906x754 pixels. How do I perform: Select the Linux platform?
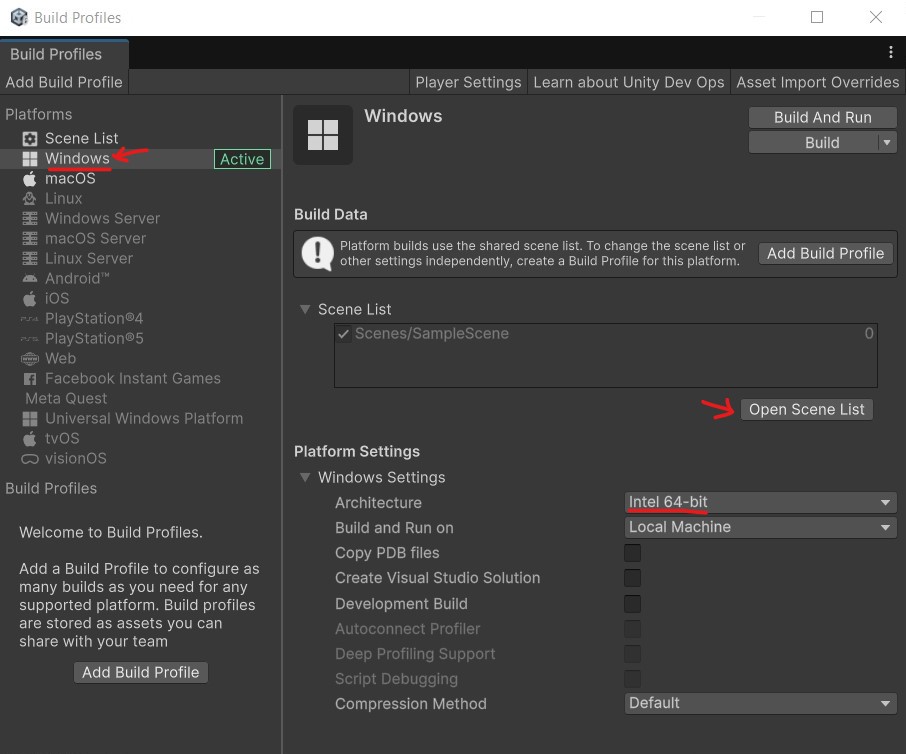(x=140, y=199)
